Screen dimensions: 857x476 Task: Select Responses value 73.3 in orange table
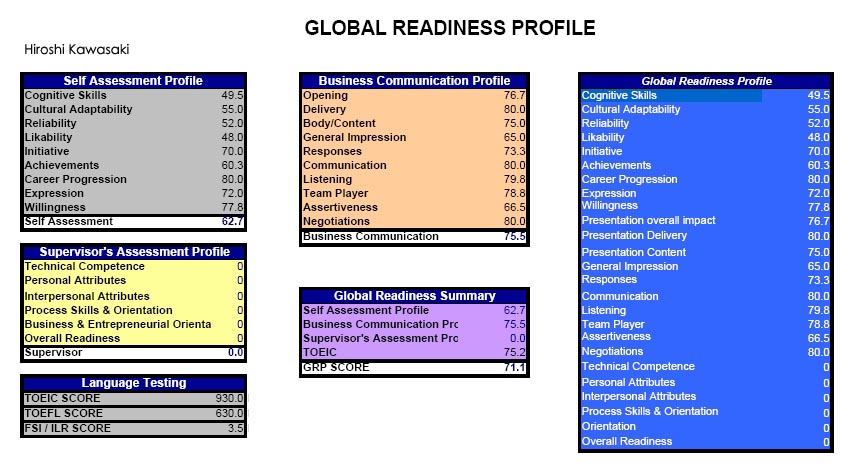point(514,151)
